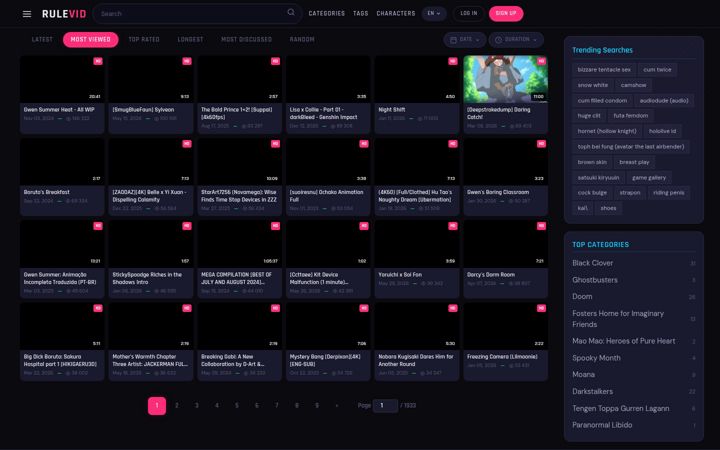Screen dimensions: 720x450
Task: Click the Sign Up button
Action: click(x=506, y=13)
